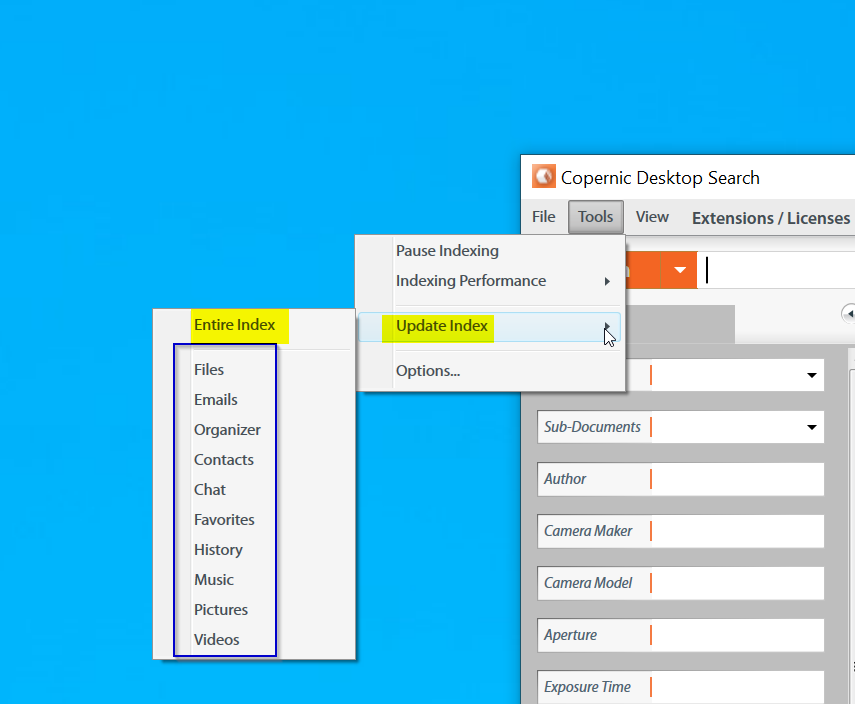
Task: Click the Aperture input field
Action: 737,635
